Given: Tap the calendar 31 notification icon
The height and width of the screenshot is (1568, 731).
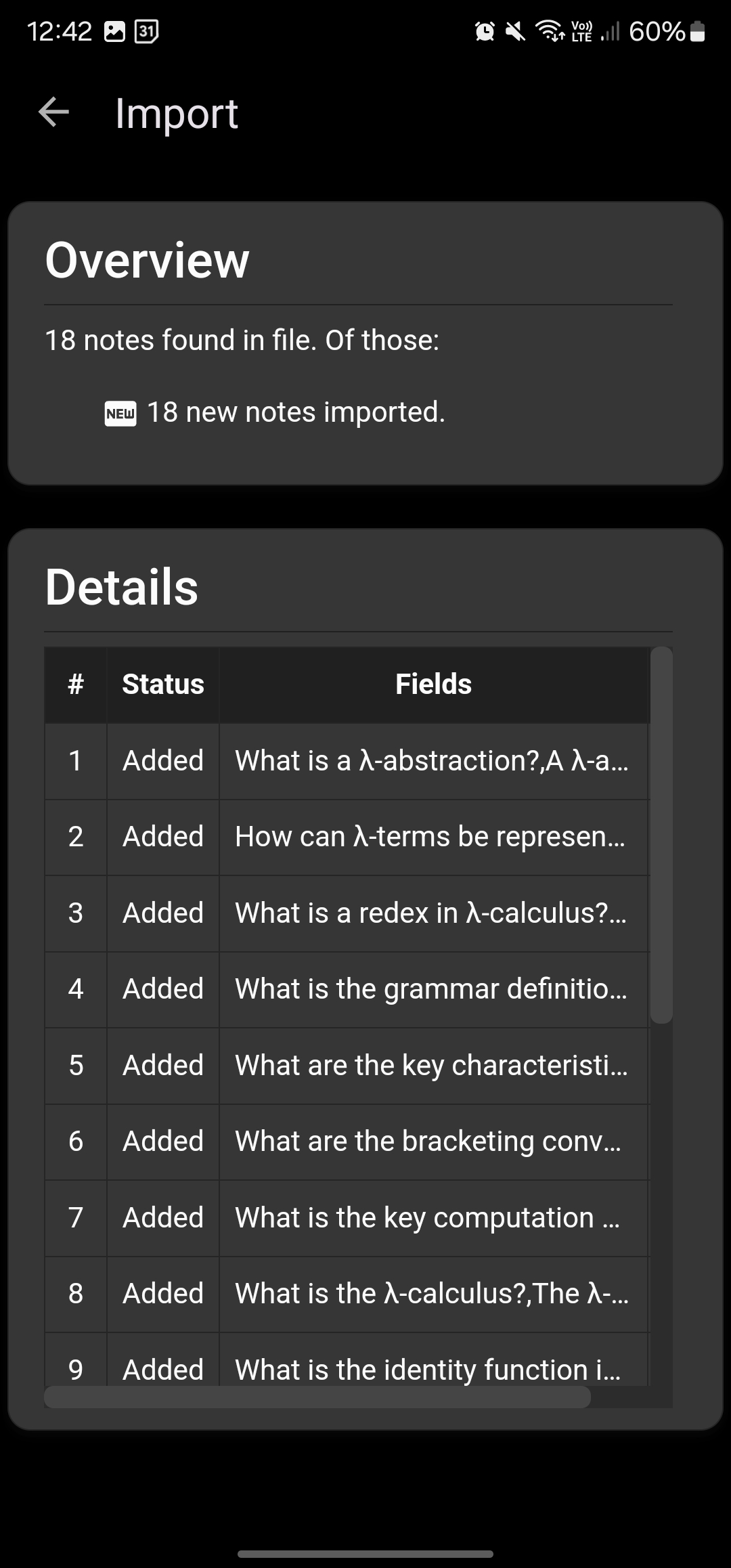Looking at the screenshot, I should tap(147, 31).
